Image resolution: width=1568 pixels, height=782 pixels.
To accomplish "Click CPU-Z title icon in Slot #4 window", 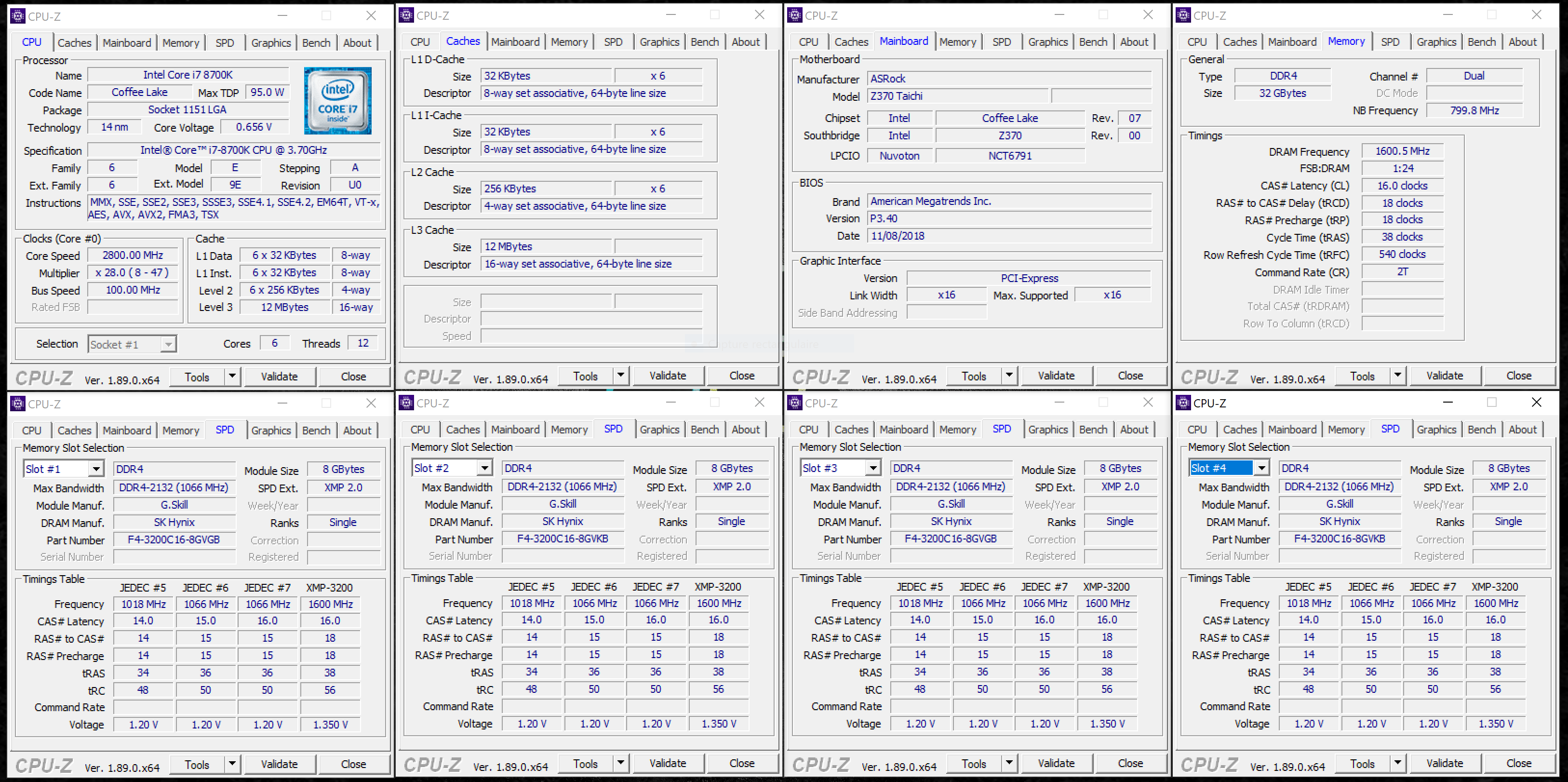I will click(x=1183, y=403).
